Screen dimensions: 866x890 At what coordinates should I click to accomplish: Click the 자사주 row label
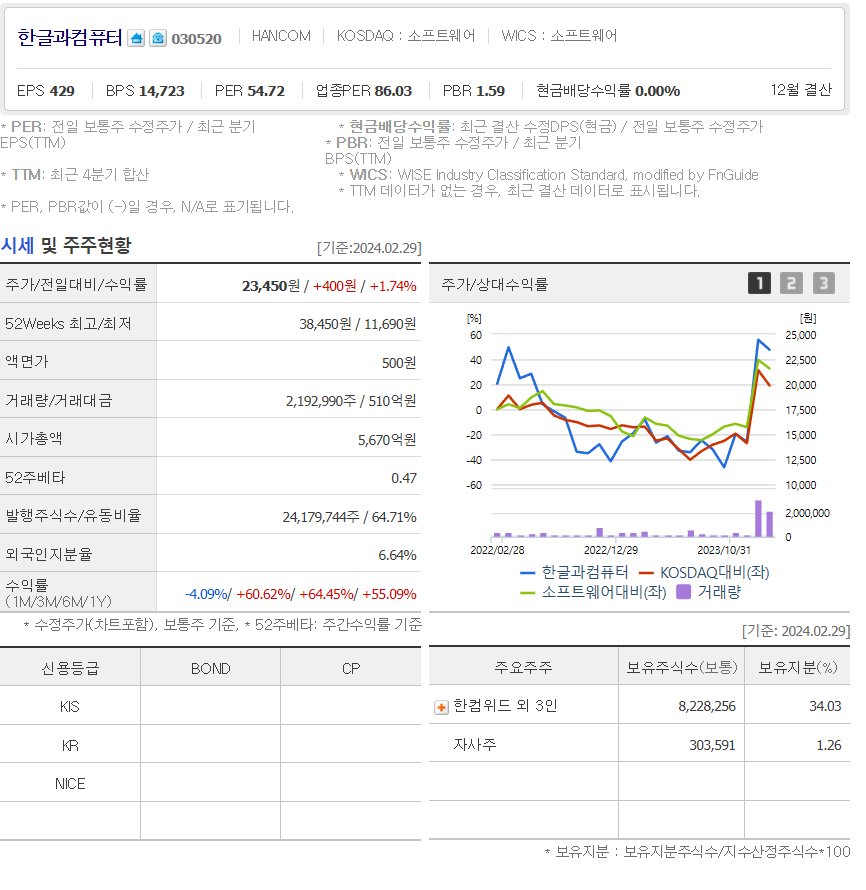474,744
